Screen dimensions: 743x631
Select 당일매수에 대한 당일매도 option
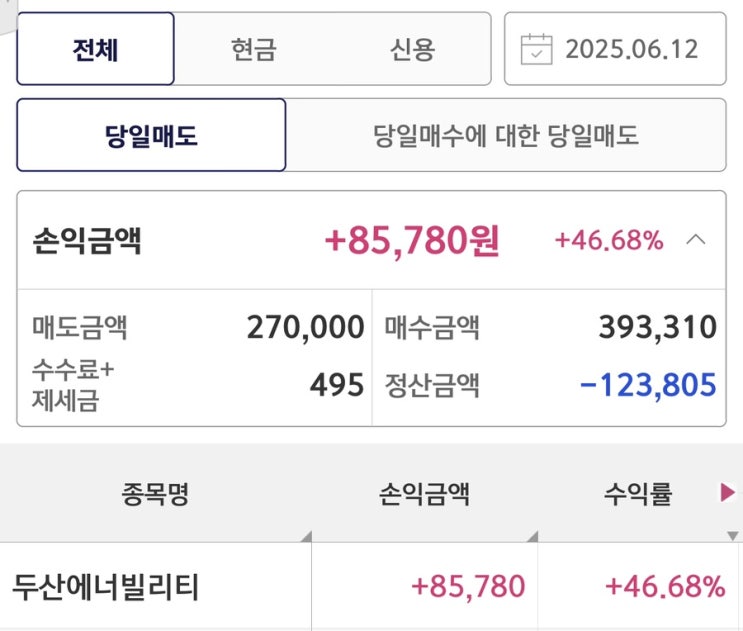tap(505, 135)
